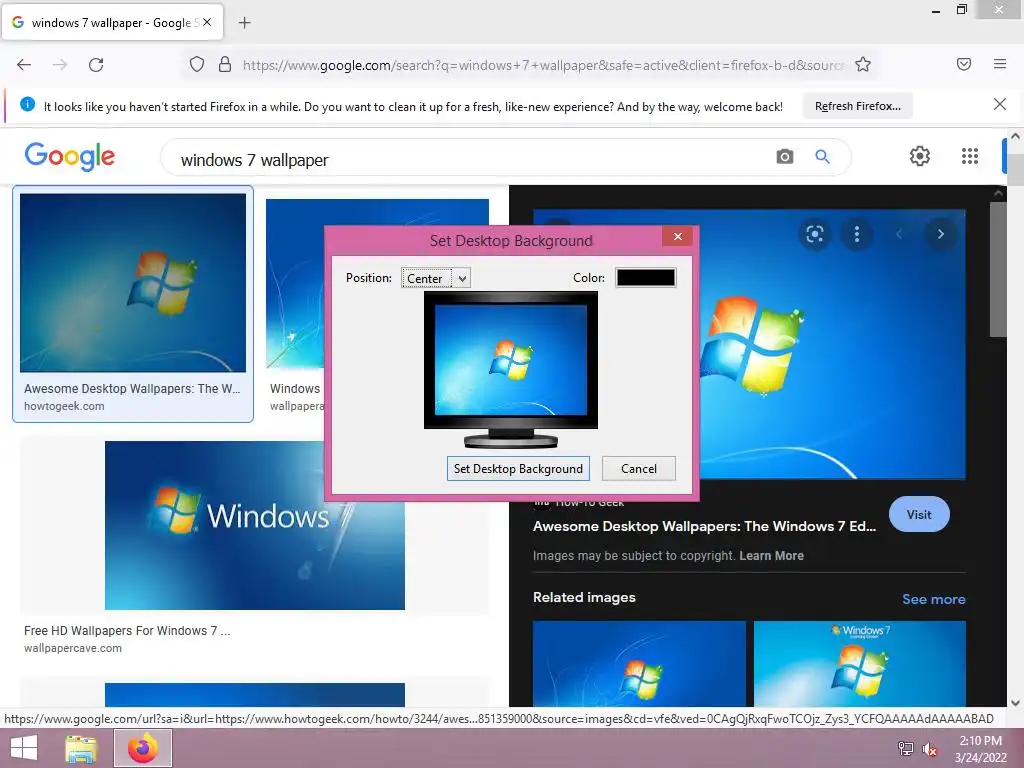Click the Set Desktop Background button

(518, 468)
